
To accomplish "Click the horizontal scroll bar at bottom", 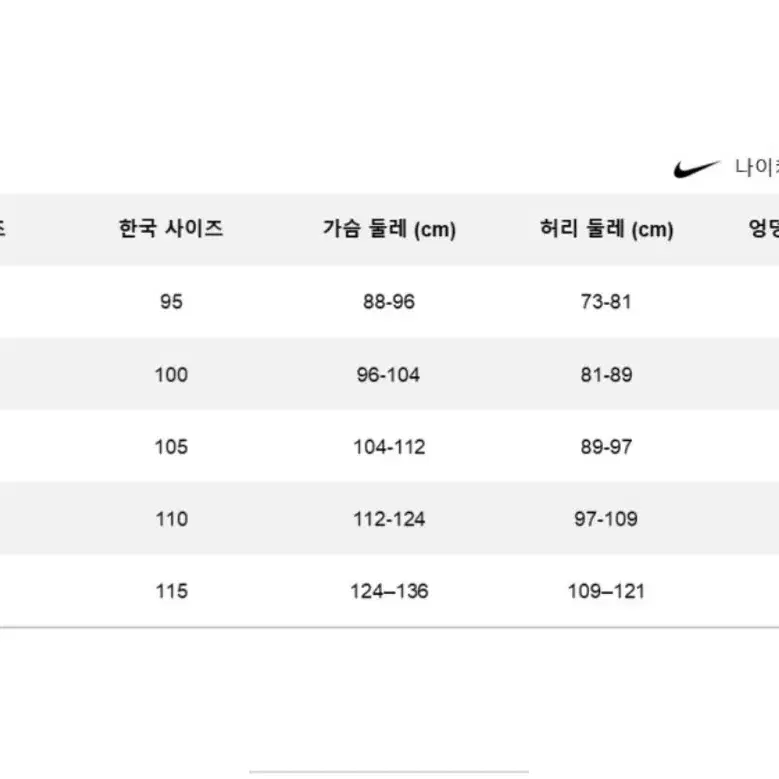I will point(389,772).
